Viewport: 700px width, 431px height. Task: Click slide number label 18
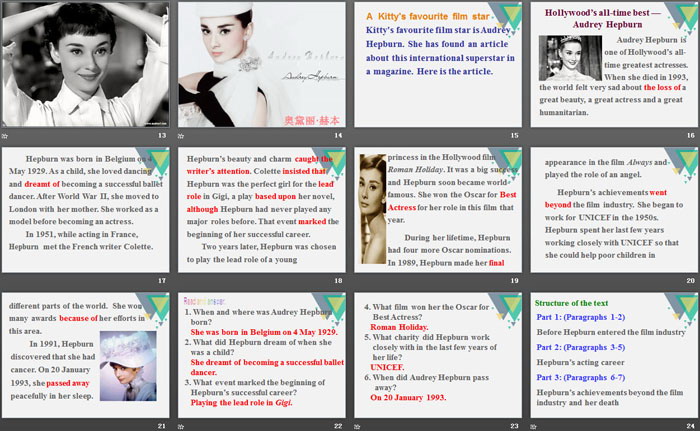[338, 280]
